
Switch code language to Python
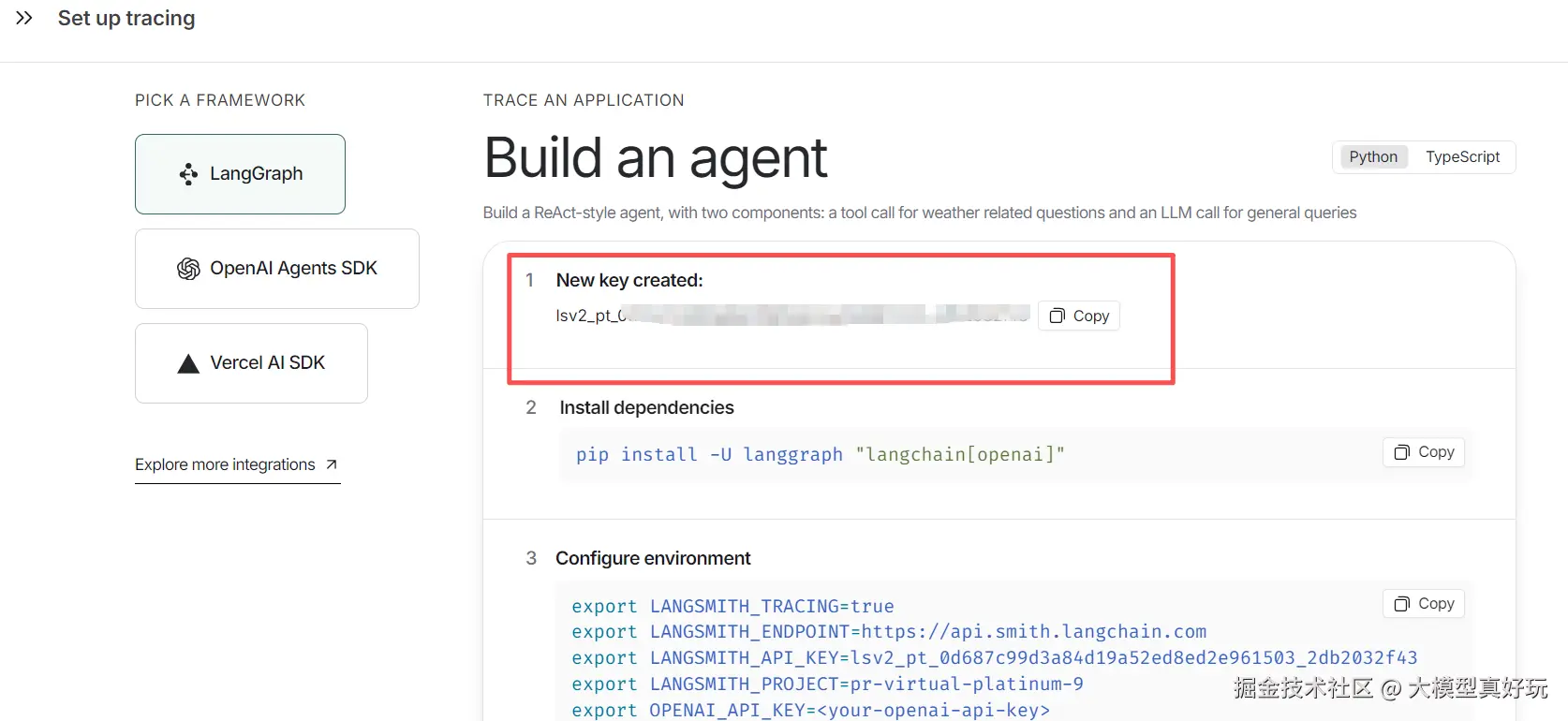coord(1373,156)
